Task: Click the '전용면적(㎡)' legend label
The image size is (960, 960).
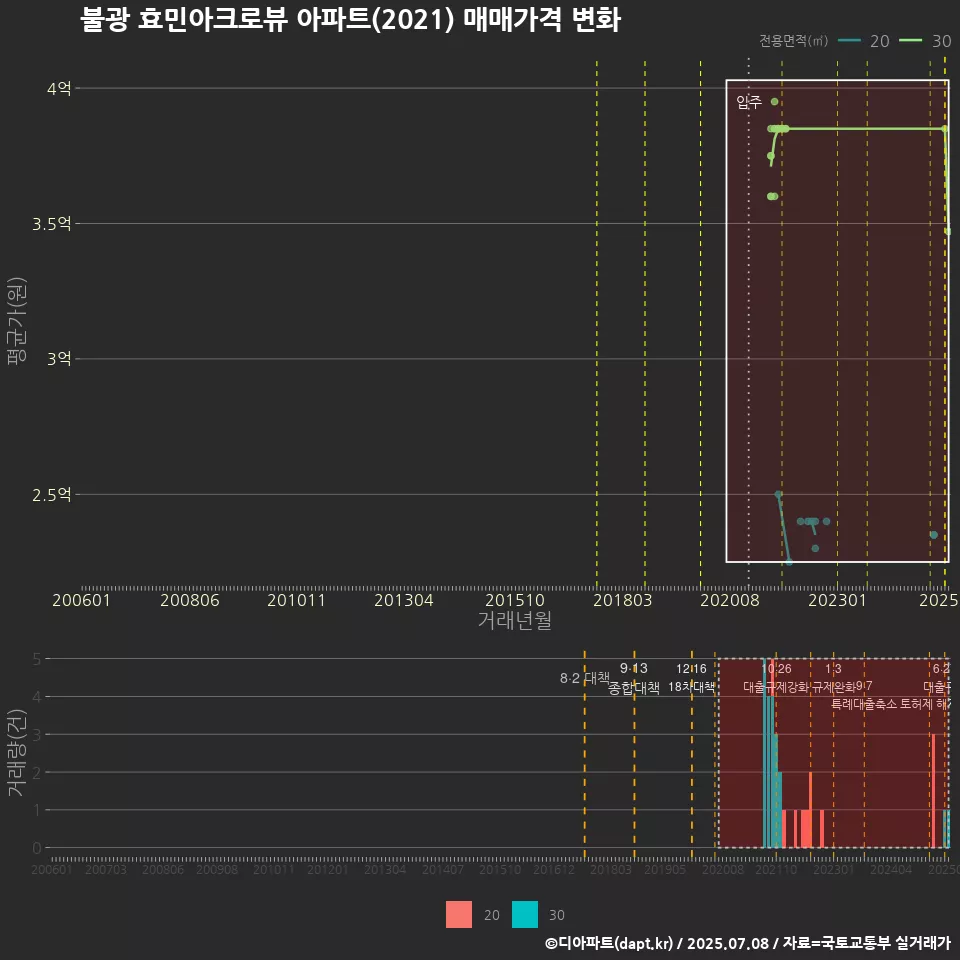Action: pyautogui.click(x=793, y=41)
